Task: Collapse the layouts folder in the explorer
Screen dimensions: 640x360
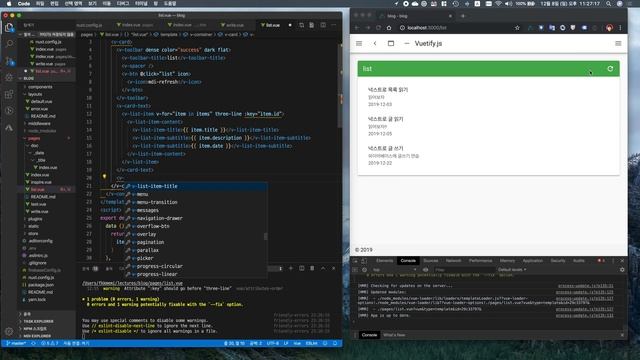Action: coord(35,94)
